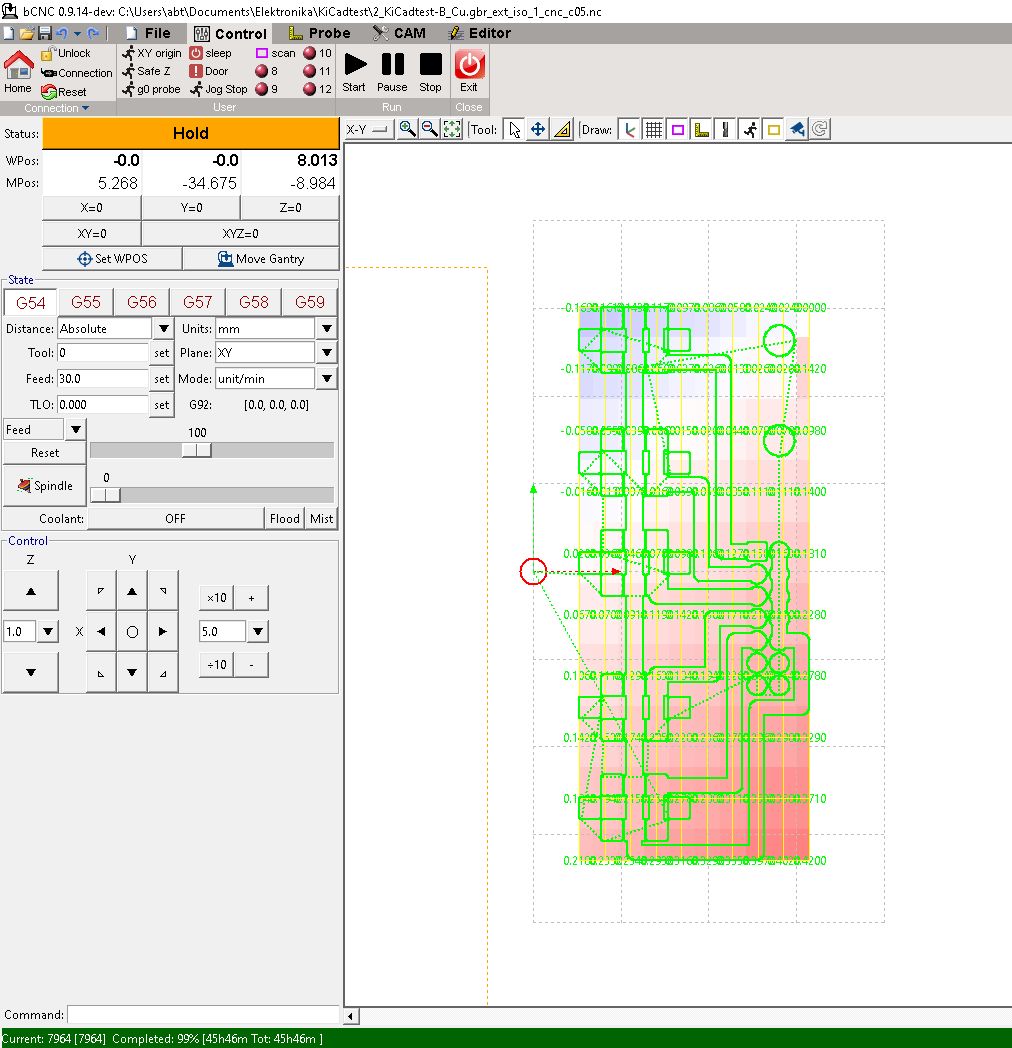
Task: Start the g-code run
Action: (354, 72)
